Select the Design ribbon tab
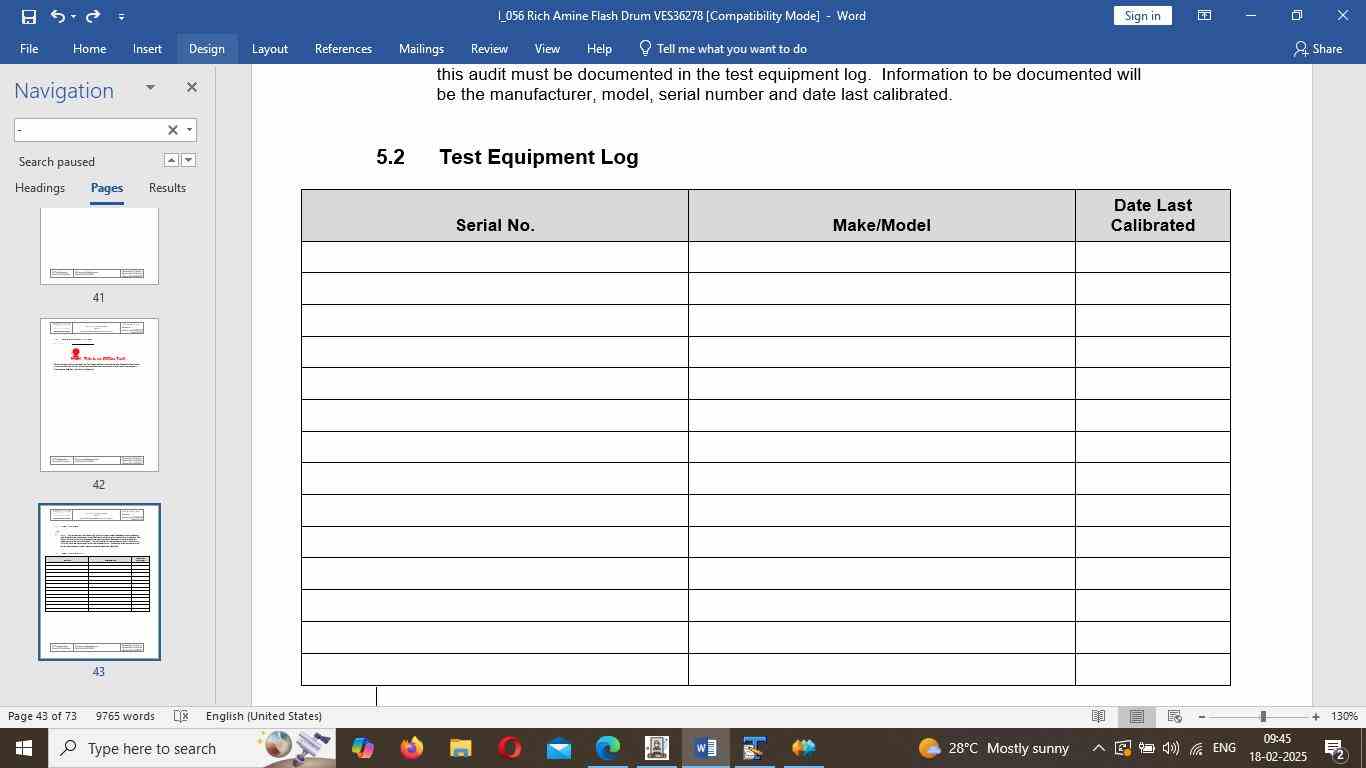 pos(206,48)
